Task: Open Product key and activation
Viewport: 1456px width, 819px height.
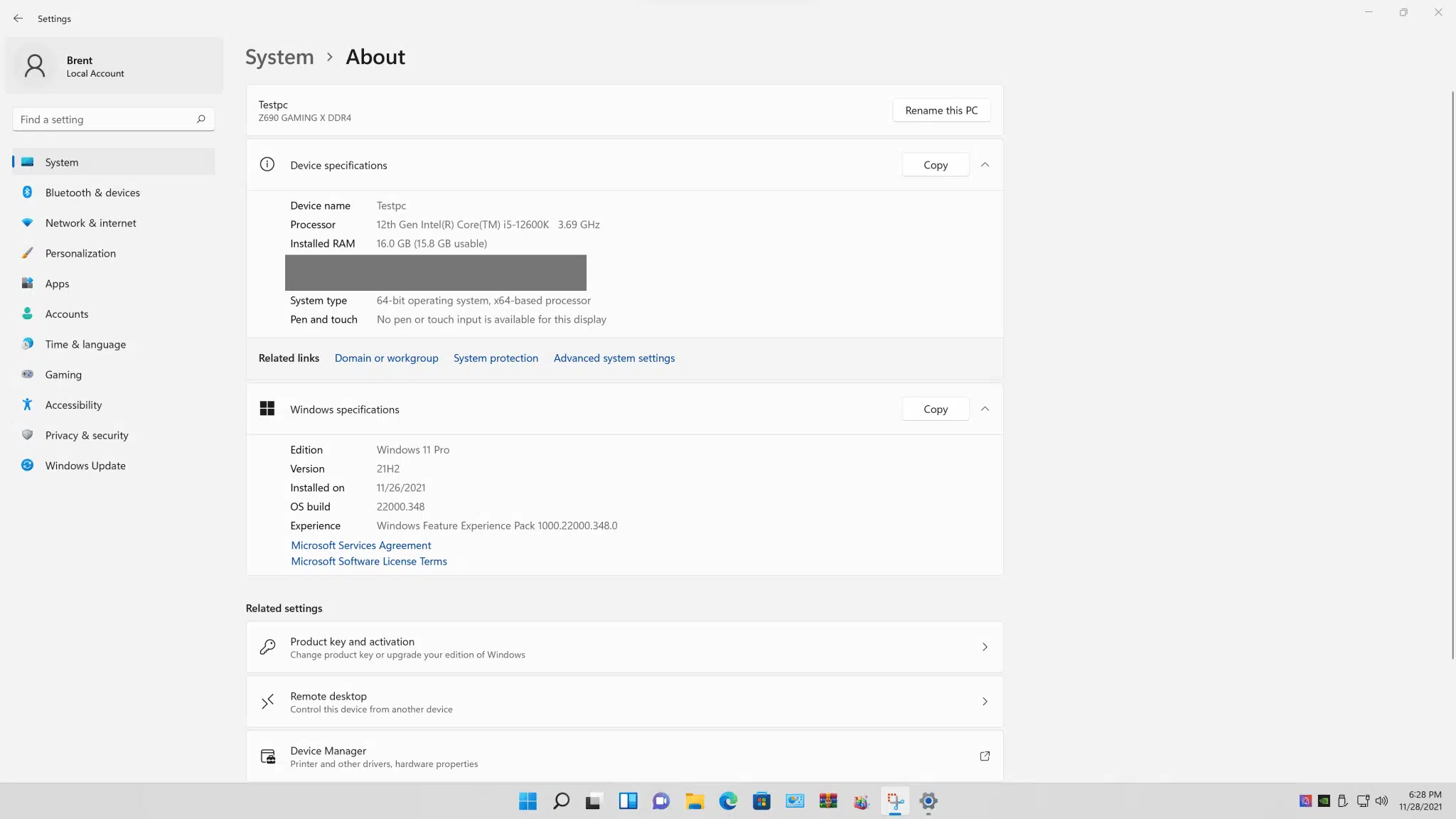Action: click(624, 647)
